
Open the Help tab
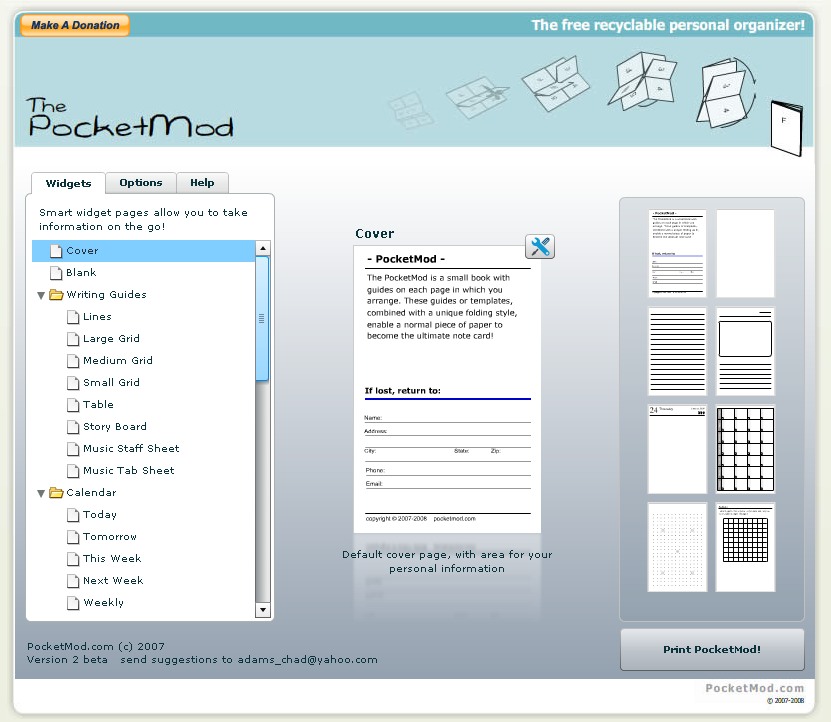point(202,183)
